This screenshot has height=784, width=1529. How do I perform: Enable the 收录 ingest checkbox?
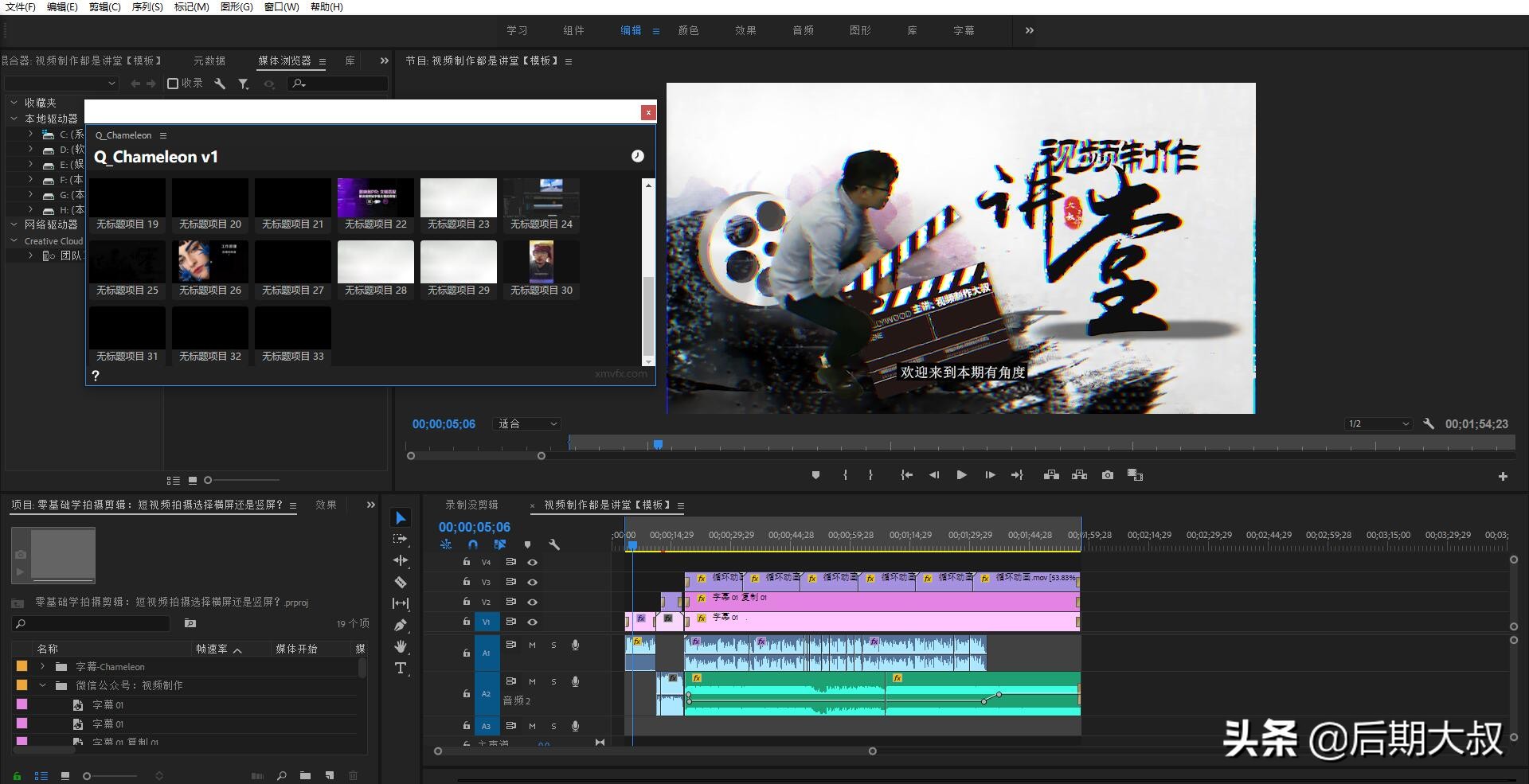point(173,84)
